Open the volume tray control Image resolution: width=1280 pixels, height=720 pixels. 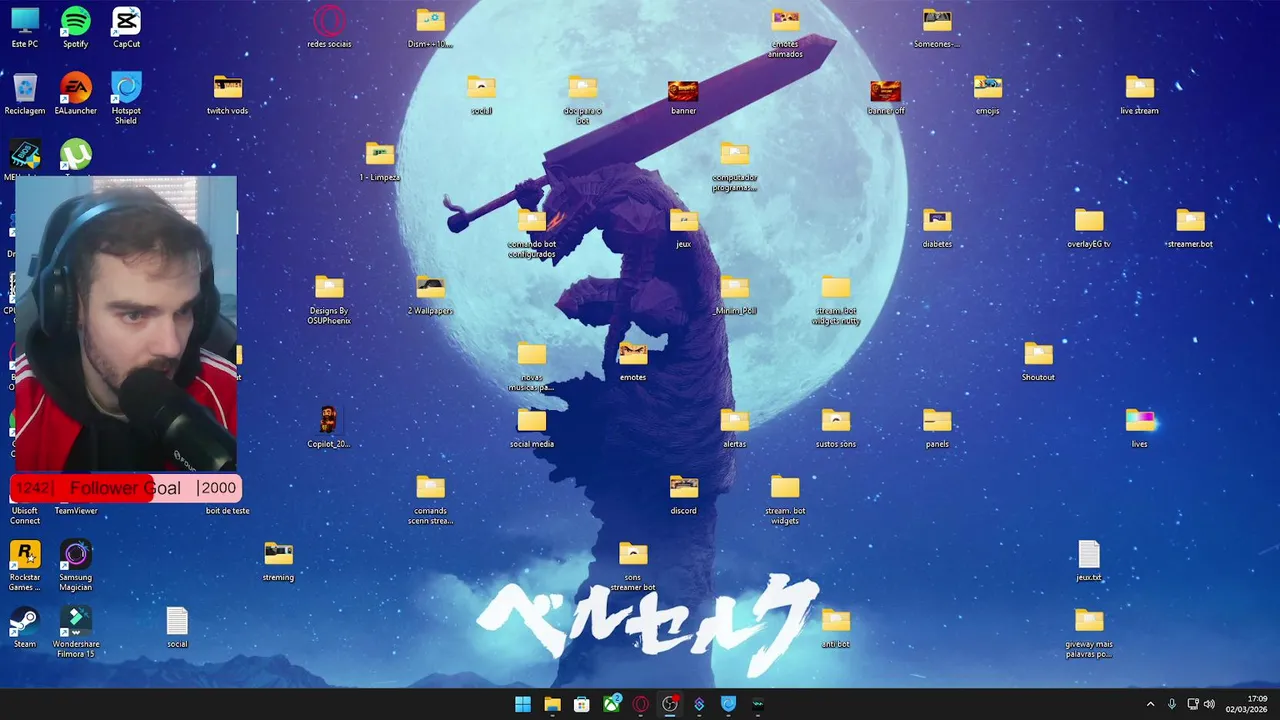tap(1209, 704)
